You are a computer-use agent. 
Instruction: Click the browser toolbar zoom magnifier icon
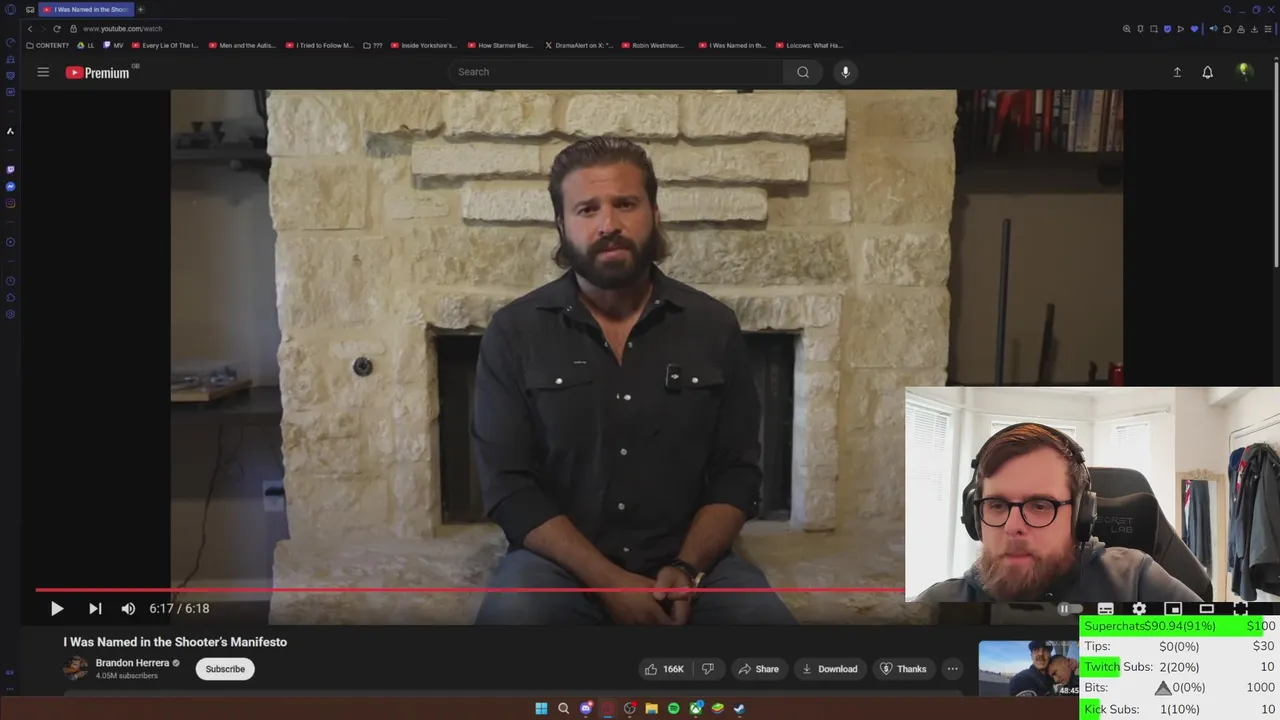(1127, 29)
